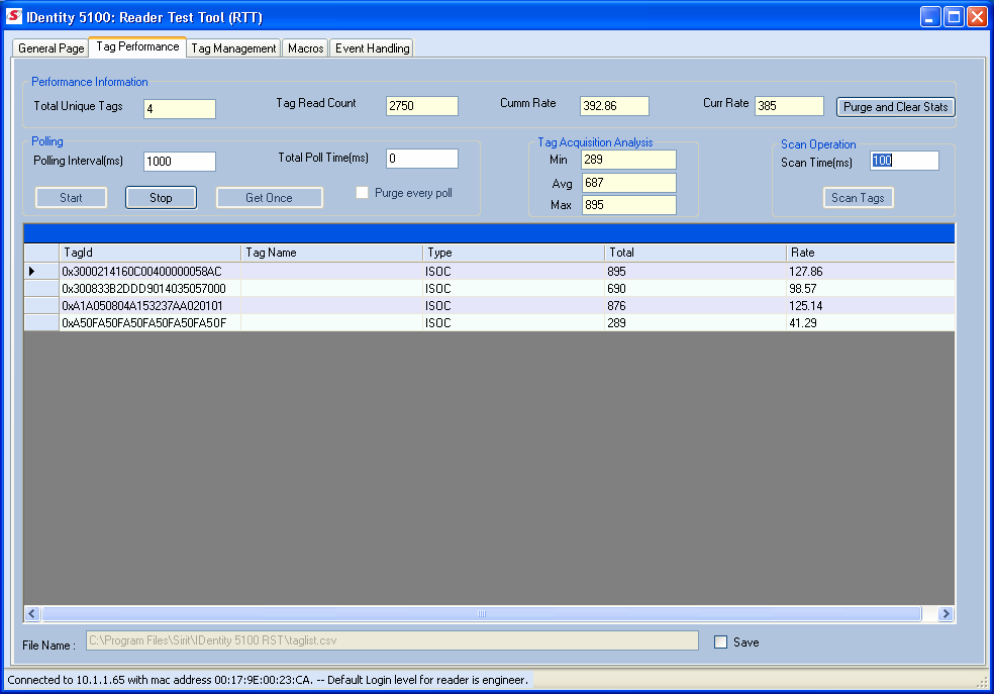
Task: Maximize the Reader Test Tool window
Action: click(953, 17)
